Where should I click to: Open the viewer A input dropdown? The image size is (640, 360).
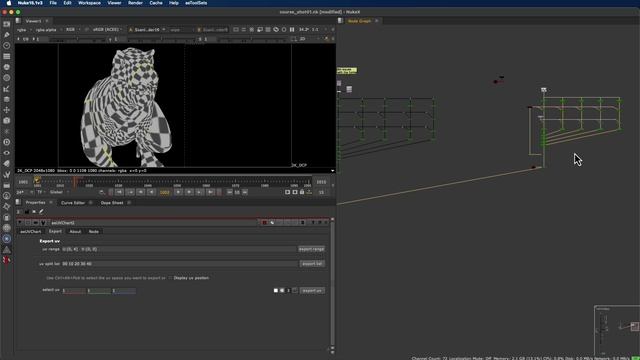pyautogui.click(x=147, y=30)
